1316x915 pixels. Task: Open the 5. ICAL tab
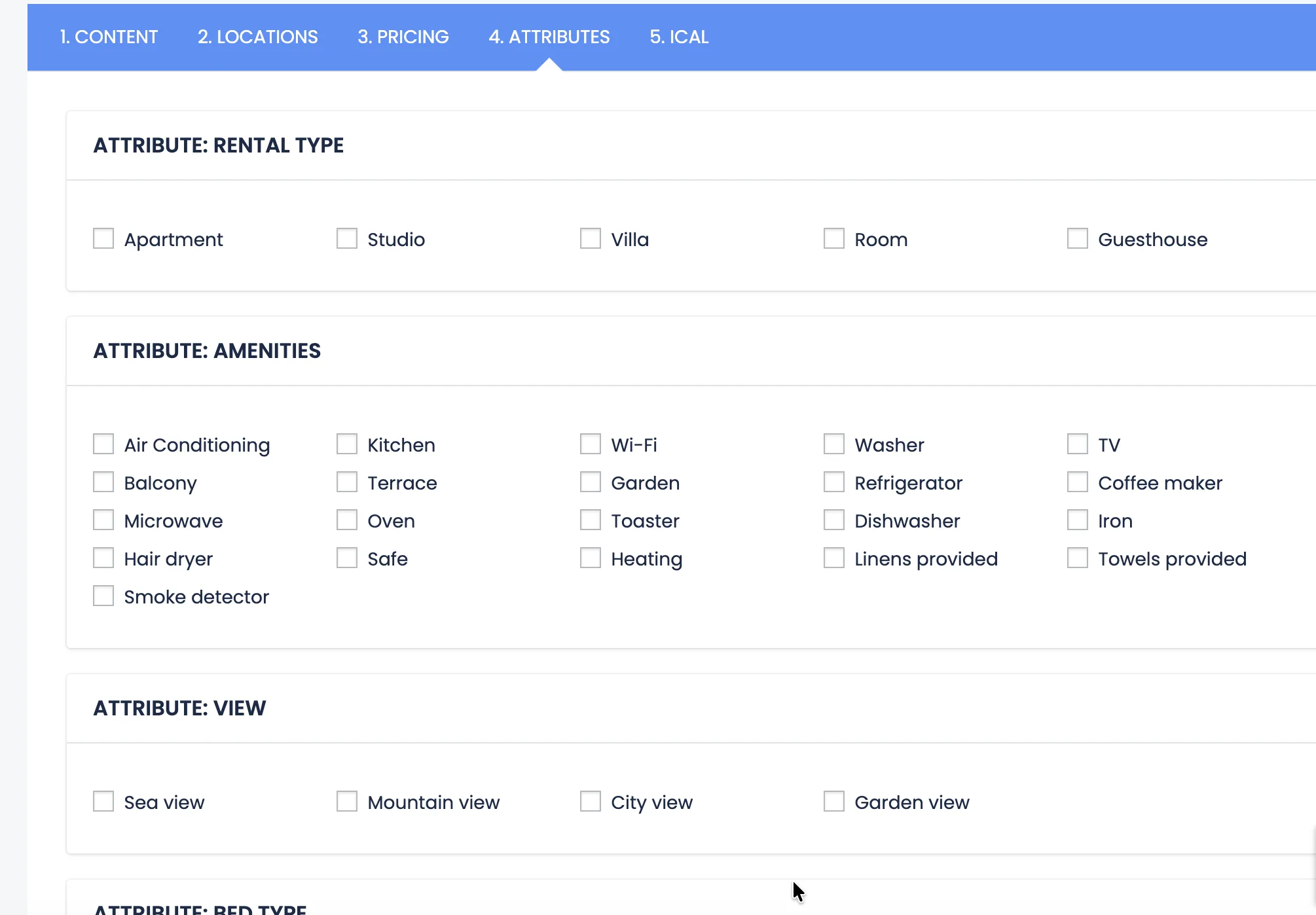(679, 37)
